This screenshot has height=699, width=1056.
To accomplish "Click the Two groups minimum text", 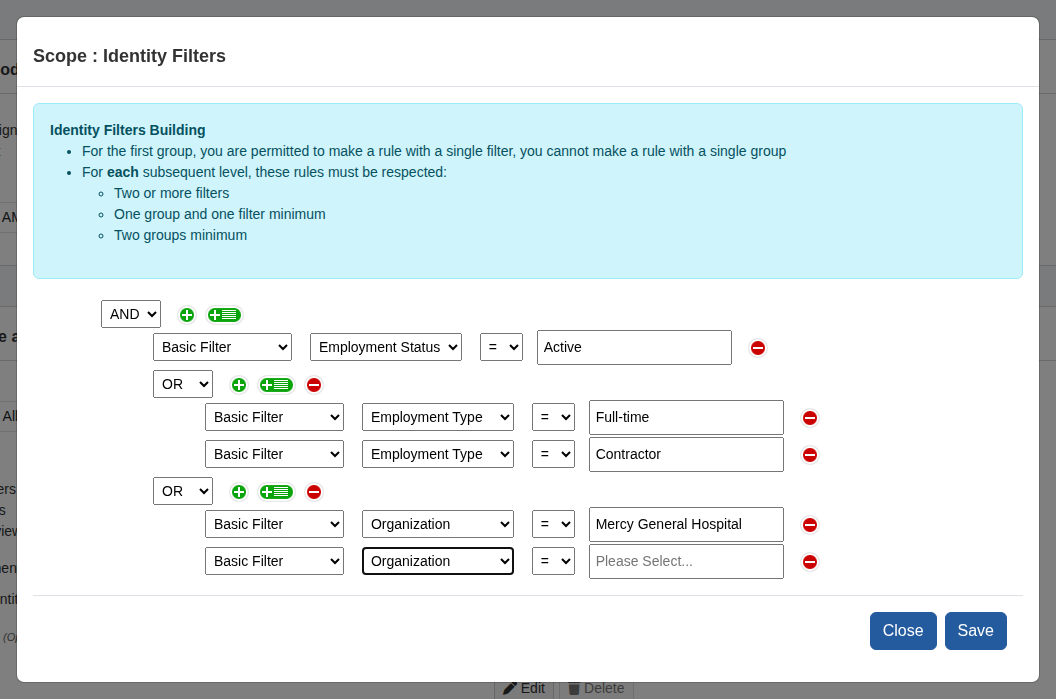I will (x=180, y=235).
